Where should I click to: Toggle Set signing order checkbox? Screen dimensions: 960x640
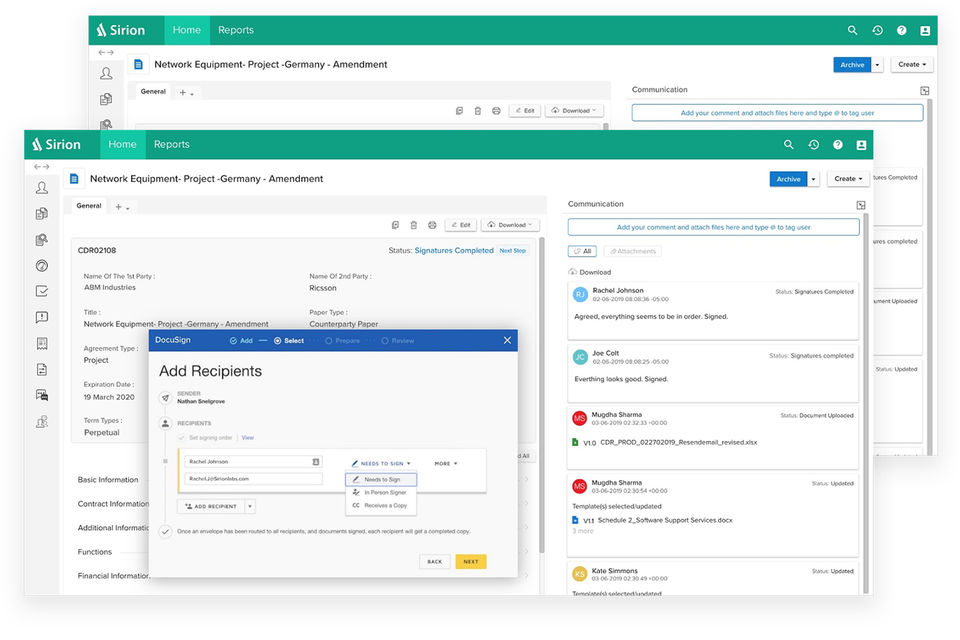[181, 438]
